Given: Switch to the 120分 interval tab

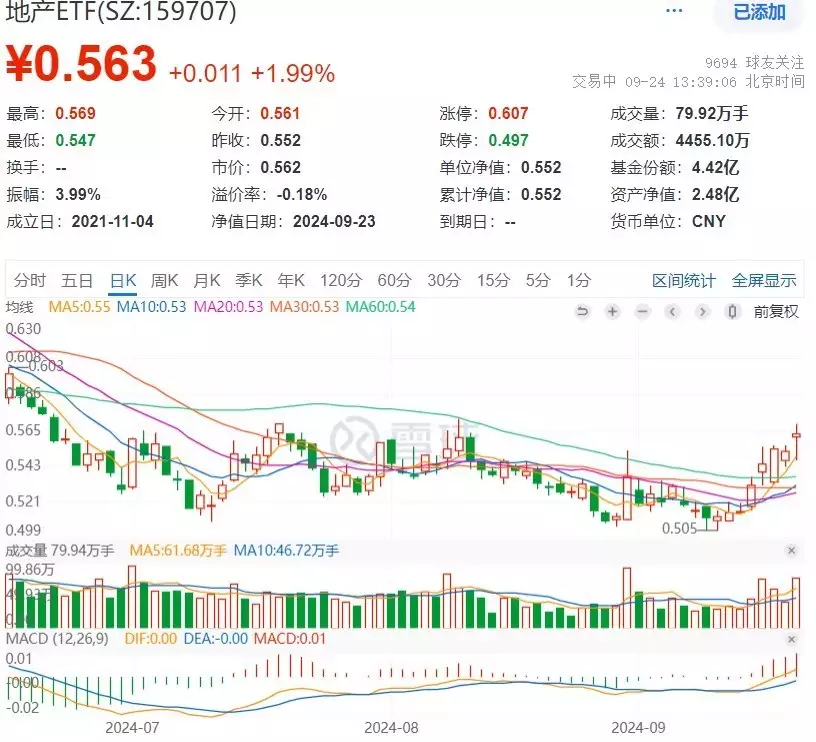Looking at the screenshot, I should pyautogui.click(x=341, y=280).
